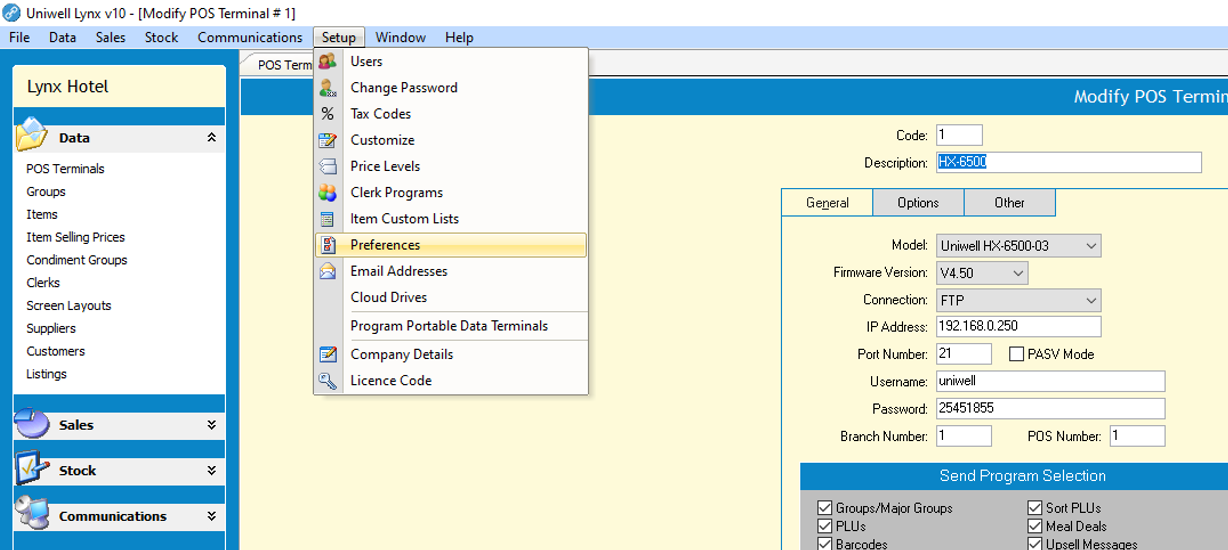Click the Licence Code key icon
Viewport: 1228px width, 550px height.
coord(328,381)
